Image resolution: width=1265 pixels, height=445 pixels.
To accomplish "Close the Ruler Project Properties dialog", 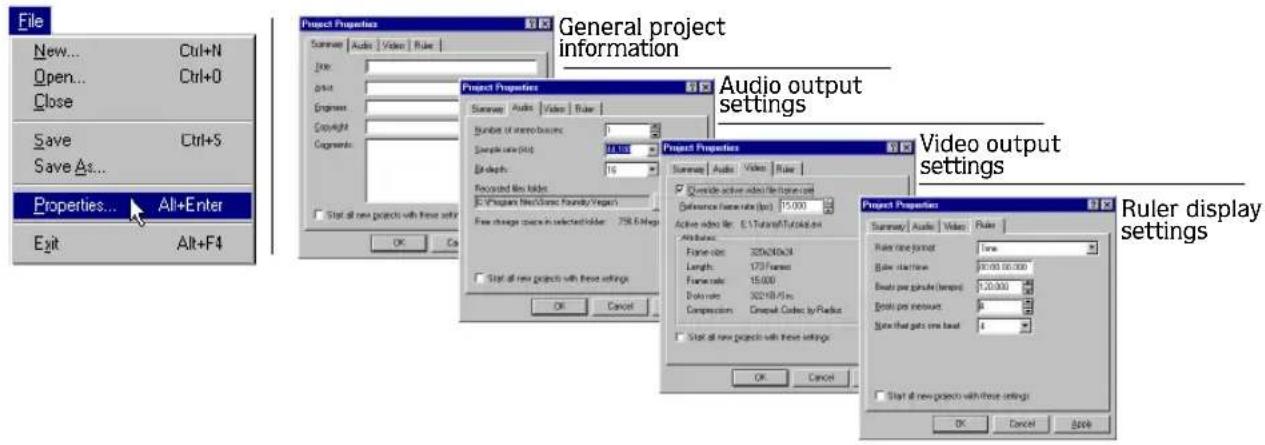I will coord(1106,204).
